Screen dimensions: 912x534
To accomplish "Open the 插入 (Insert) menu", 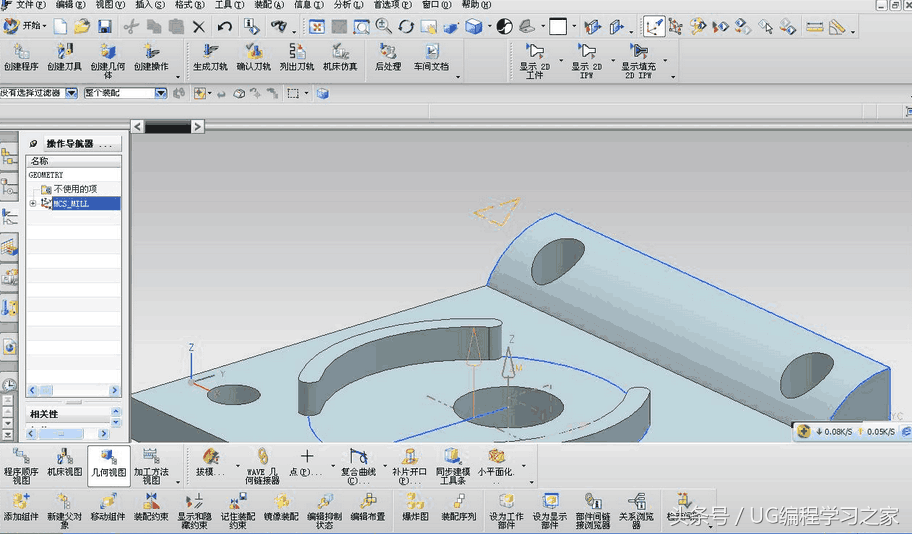I will tap(150, 5).
